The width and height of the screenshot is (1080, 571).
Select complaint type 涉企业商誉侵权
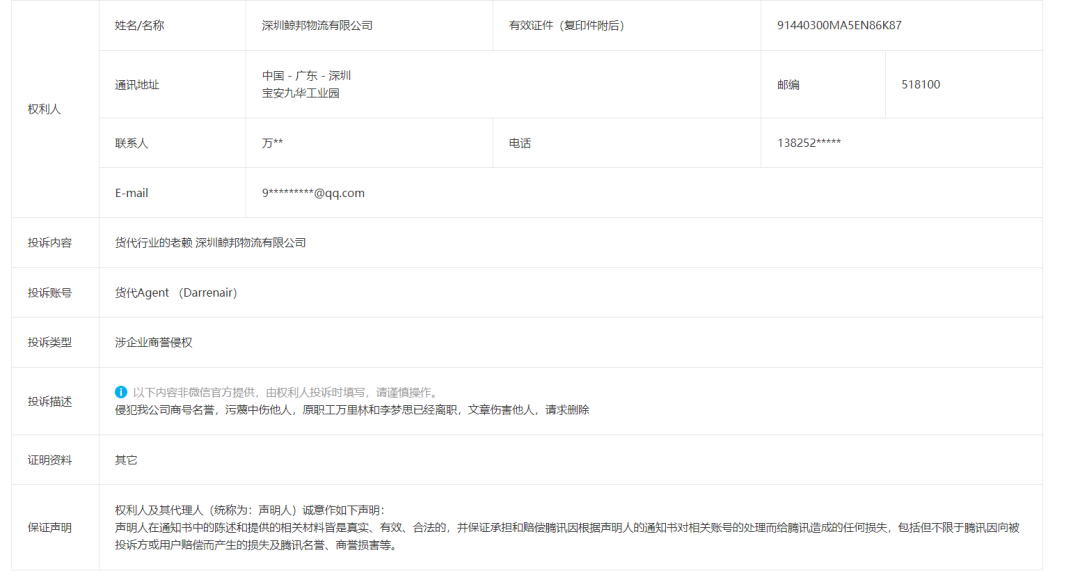coord(153,342)
